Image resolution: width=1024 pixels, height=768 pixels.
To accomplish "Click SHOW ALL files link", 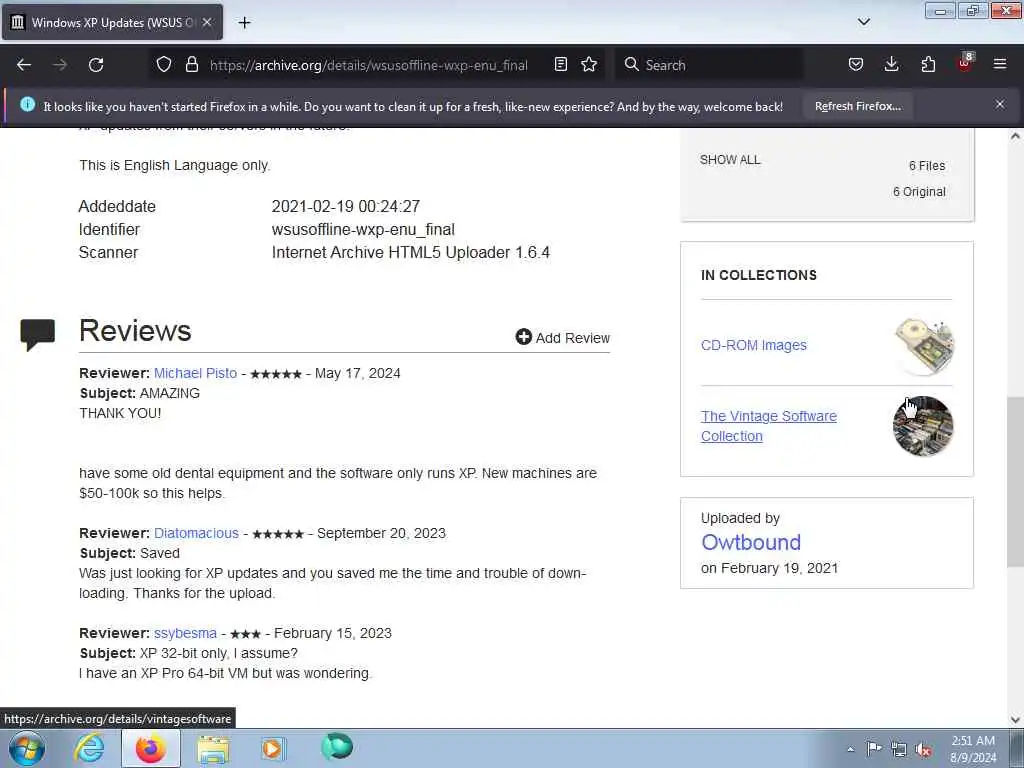I will pyautogui.click(x=730, y=160).
